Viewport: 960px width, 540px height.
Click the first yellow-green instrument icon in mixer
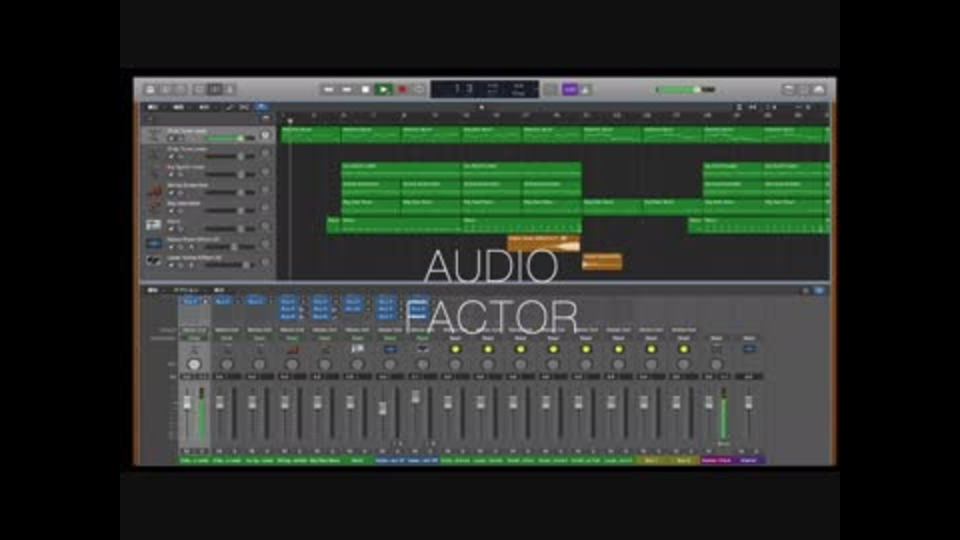[455, 350]
